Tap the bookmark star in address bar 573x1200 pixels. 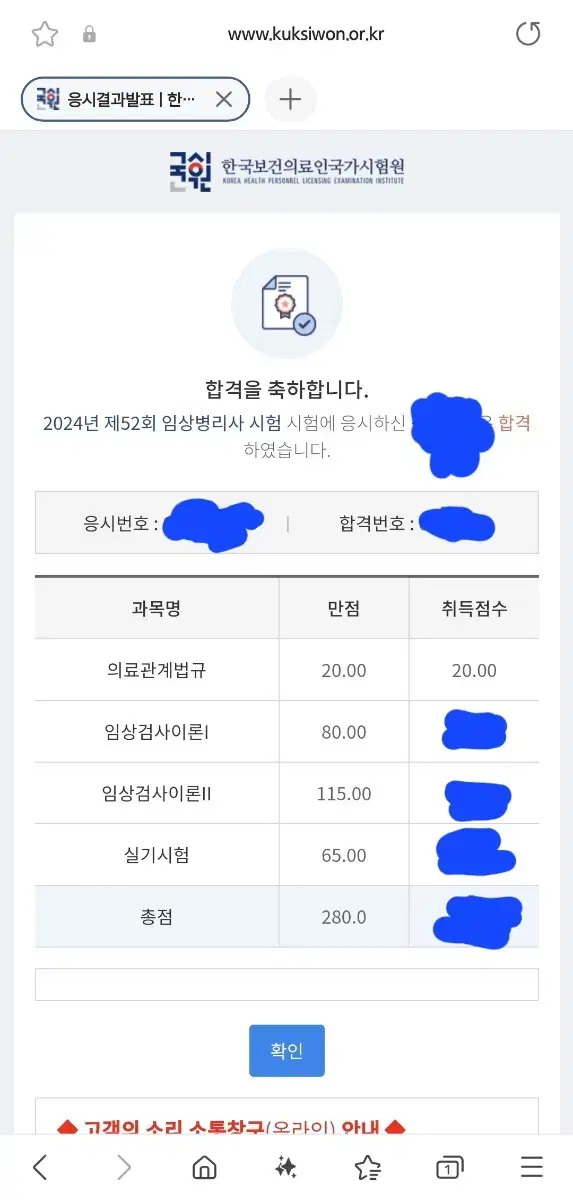tap(44, 34)
